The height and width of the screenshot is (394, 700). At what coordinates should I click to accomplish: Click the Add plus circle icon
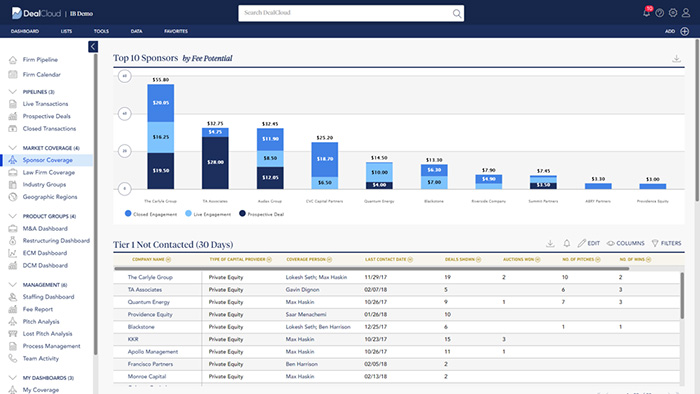(x=684, y=31)
